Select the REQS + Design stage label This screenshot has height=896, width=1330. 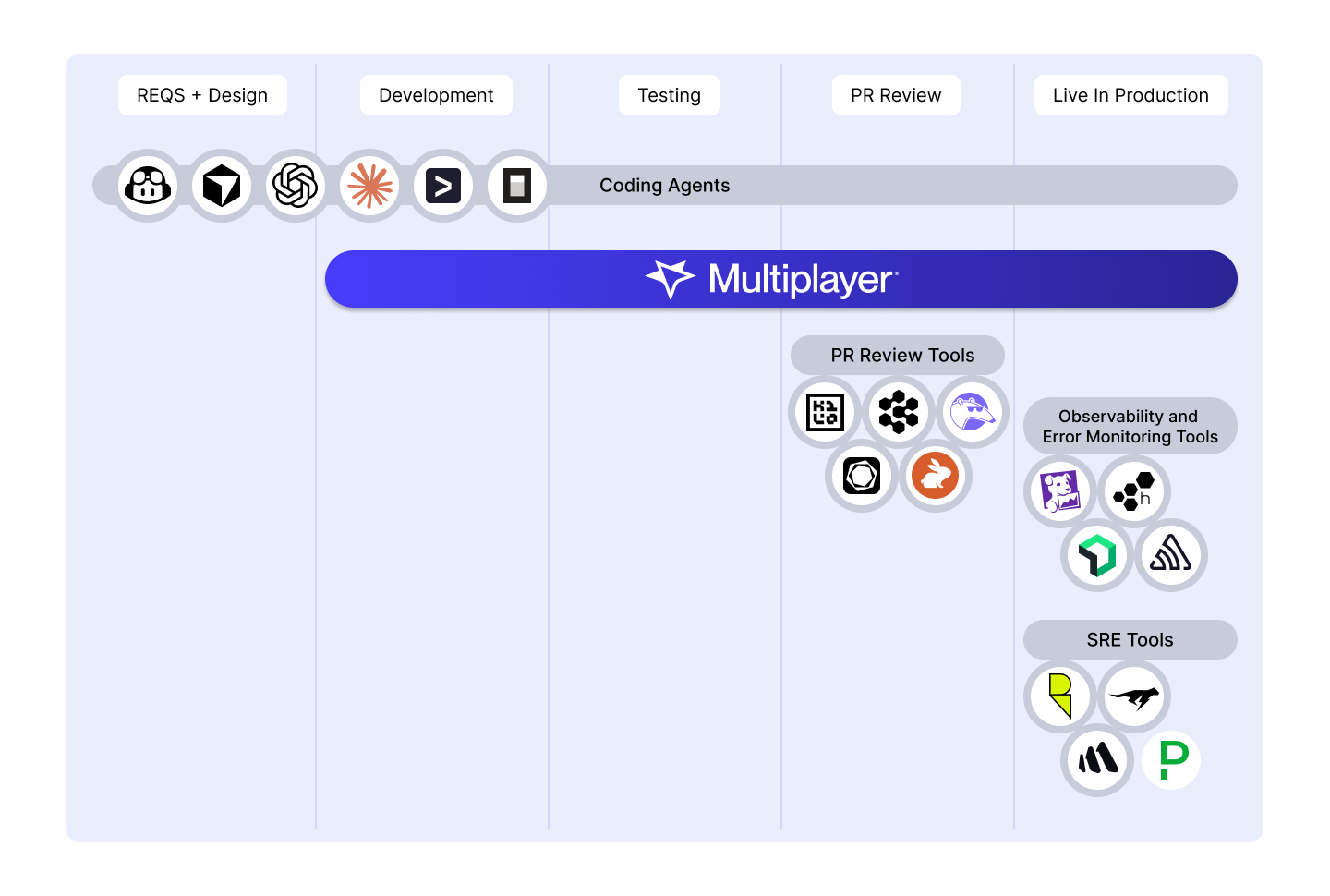click(202, 95)
